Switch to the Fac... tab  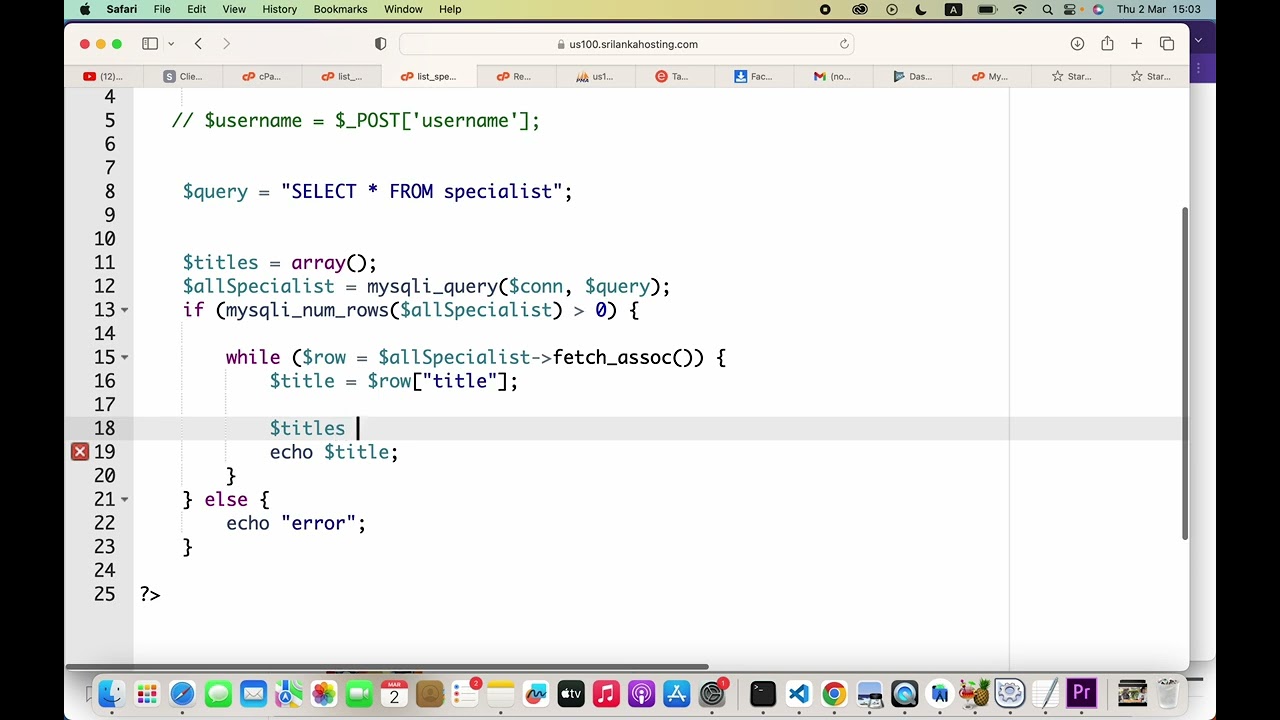pos(753,76)
